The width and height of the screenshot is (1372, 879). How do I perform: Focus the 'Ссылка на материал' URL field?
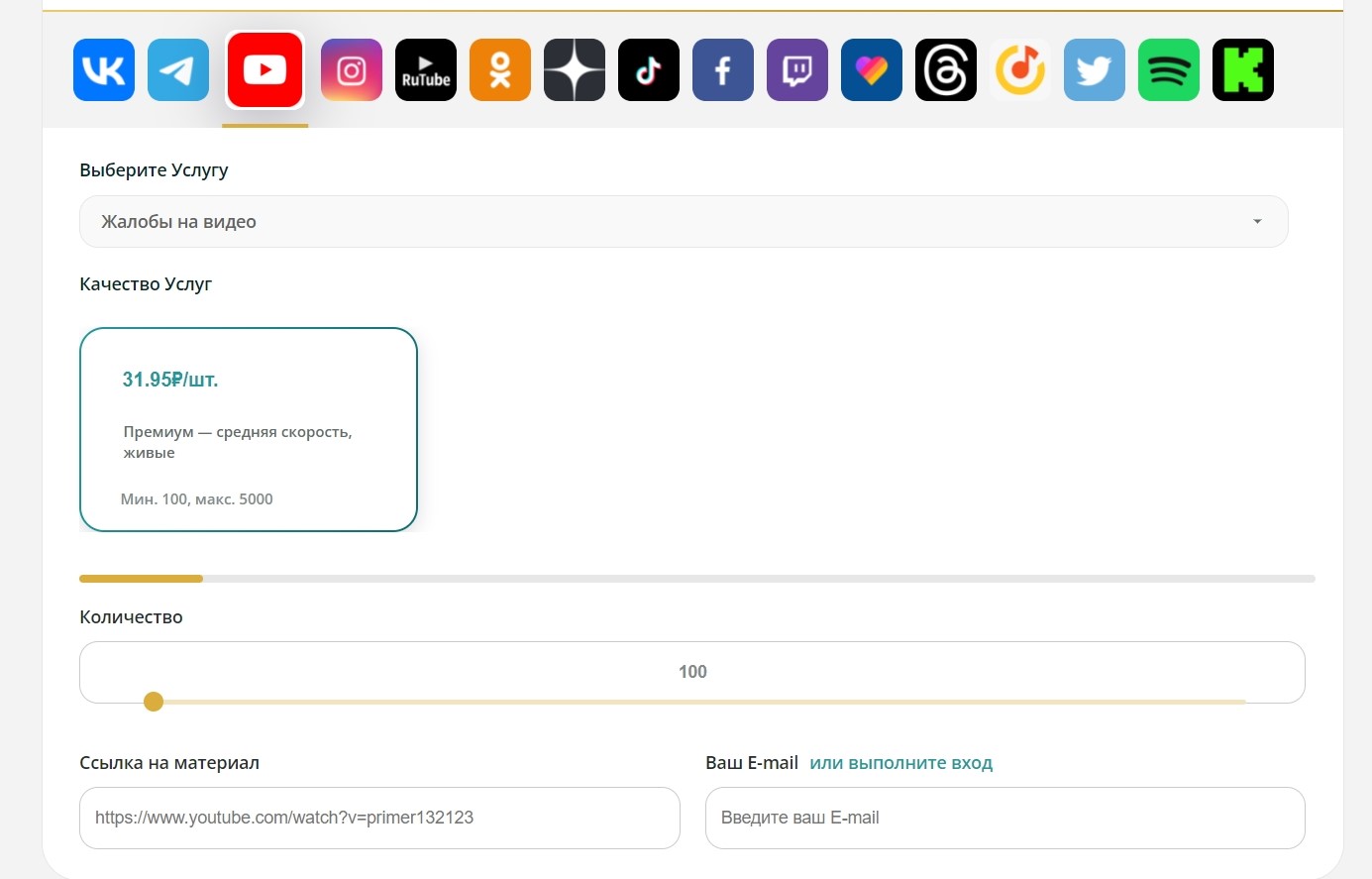pyautogui.click(x=379, y=818)
